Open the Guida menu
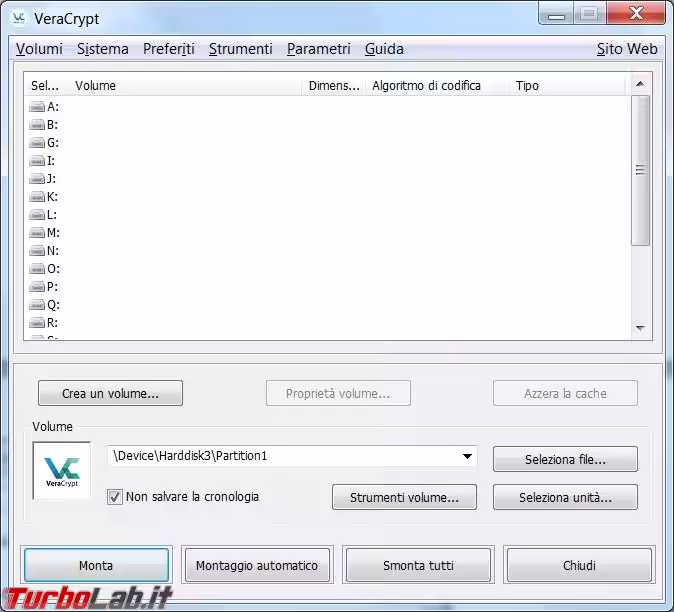 click(384, 49)
